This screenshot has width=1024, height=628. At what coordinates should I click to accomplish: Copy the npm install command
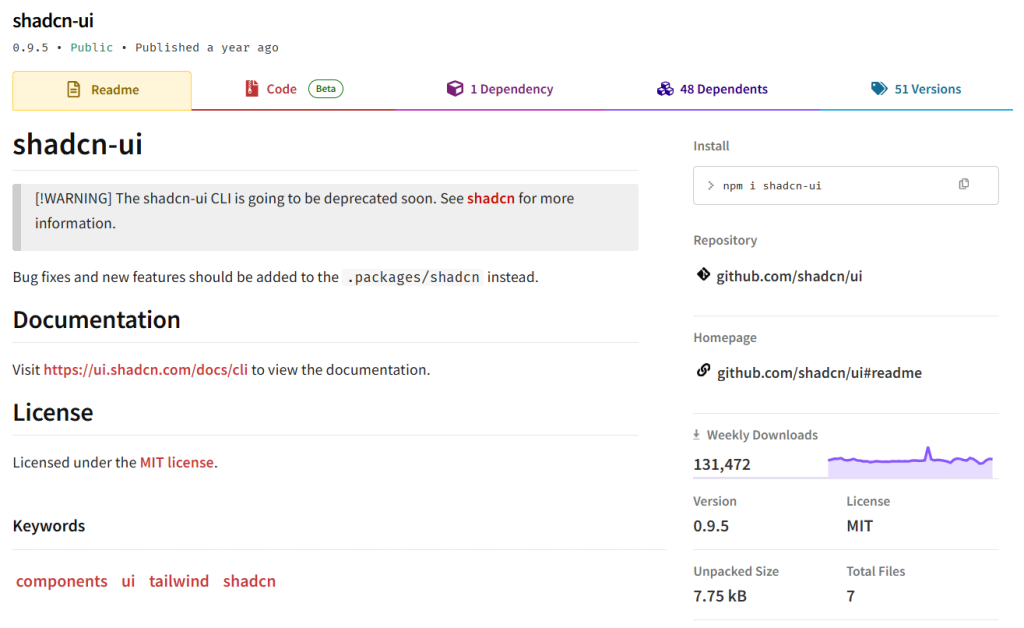[x=963, y=184]
